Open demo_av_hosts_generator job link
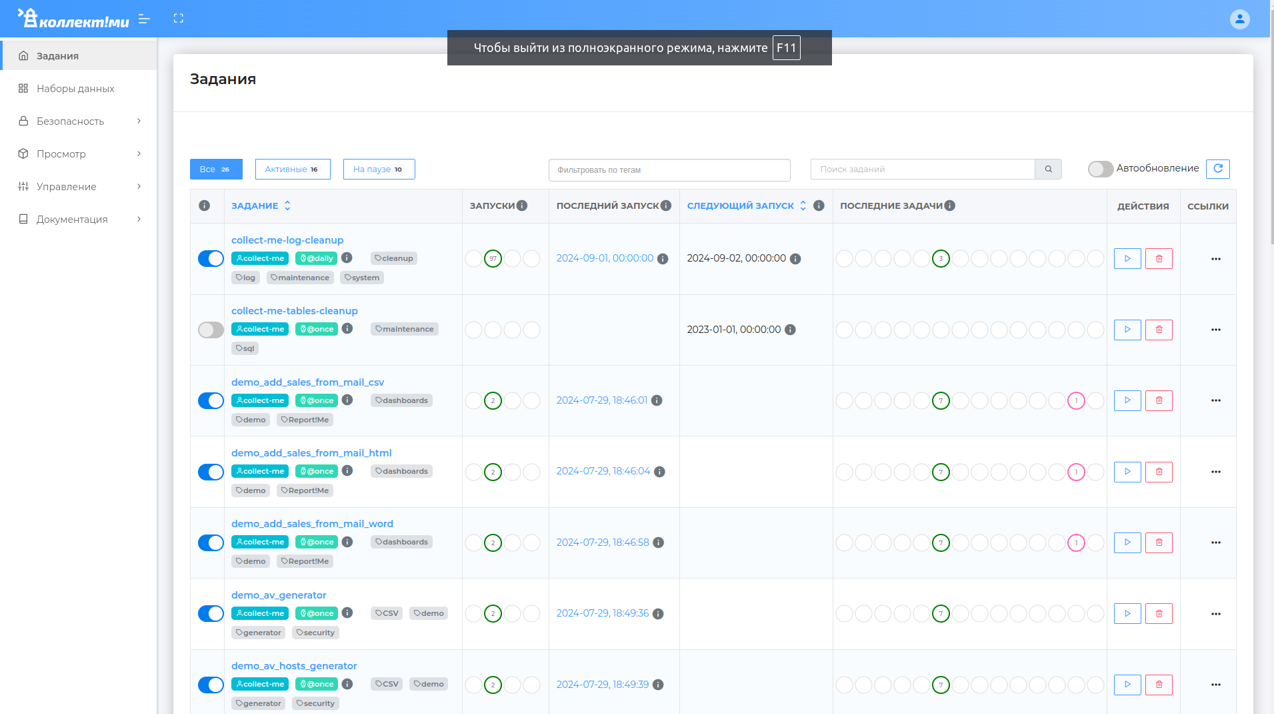The width and height of the screenshot is (1274, 714). coord(294,666)
